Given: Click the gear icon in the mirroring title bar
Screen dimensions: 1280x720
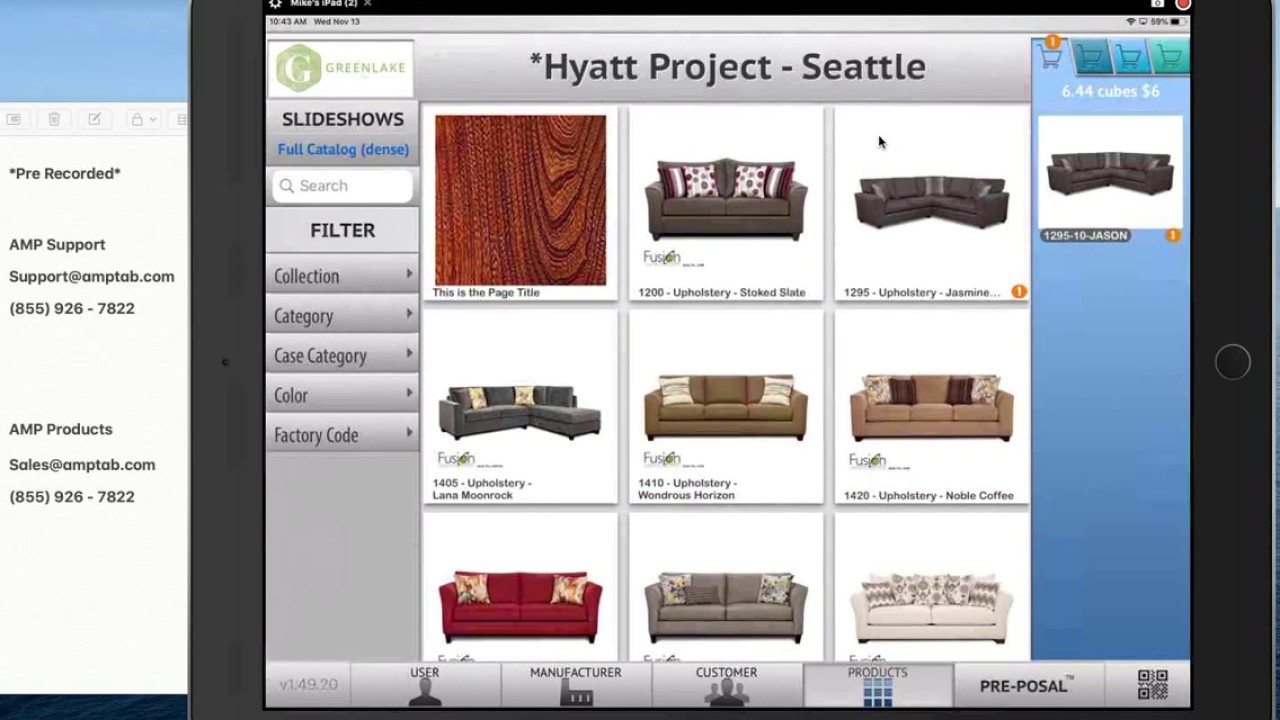Looking at the screenshot, I should point(275,4).
